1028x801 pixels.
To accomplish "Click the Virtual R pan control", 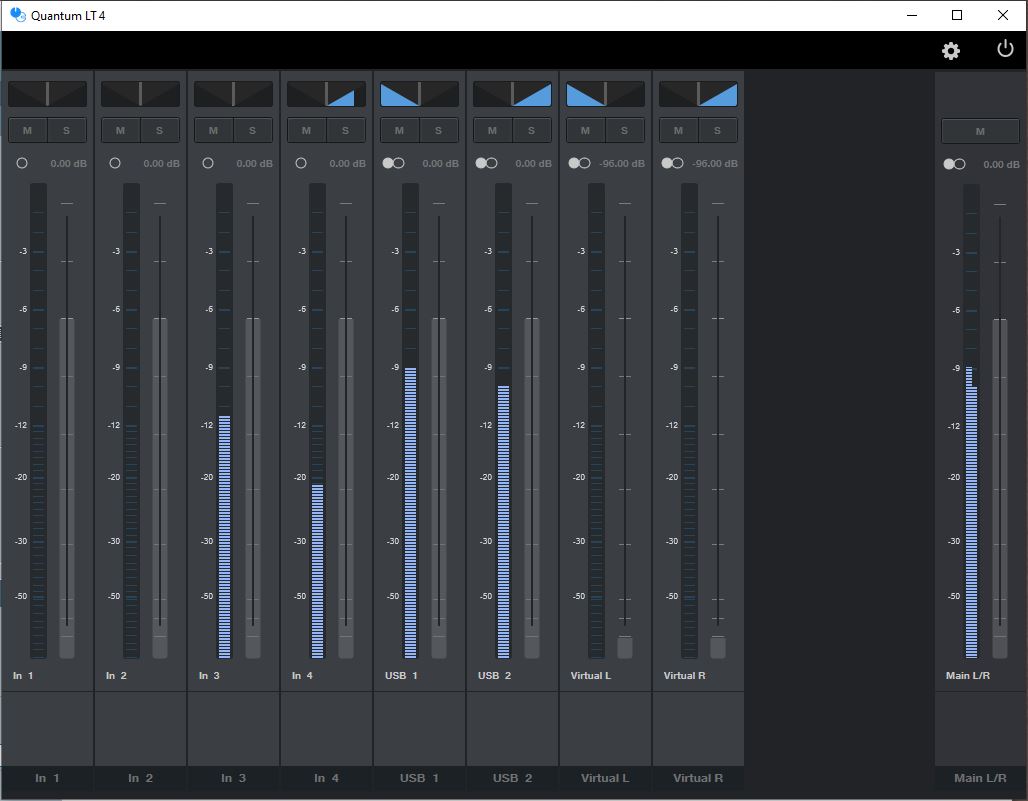I will tap(699, 94).
